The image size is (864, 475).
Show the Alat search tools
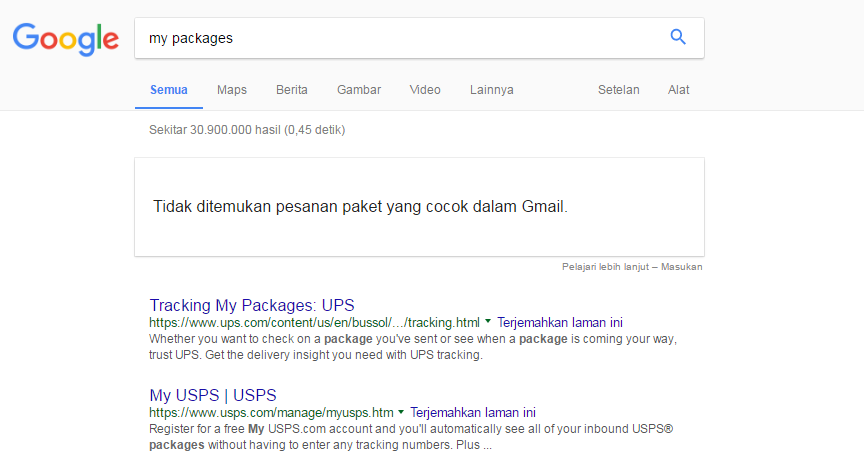pos(679,90)
